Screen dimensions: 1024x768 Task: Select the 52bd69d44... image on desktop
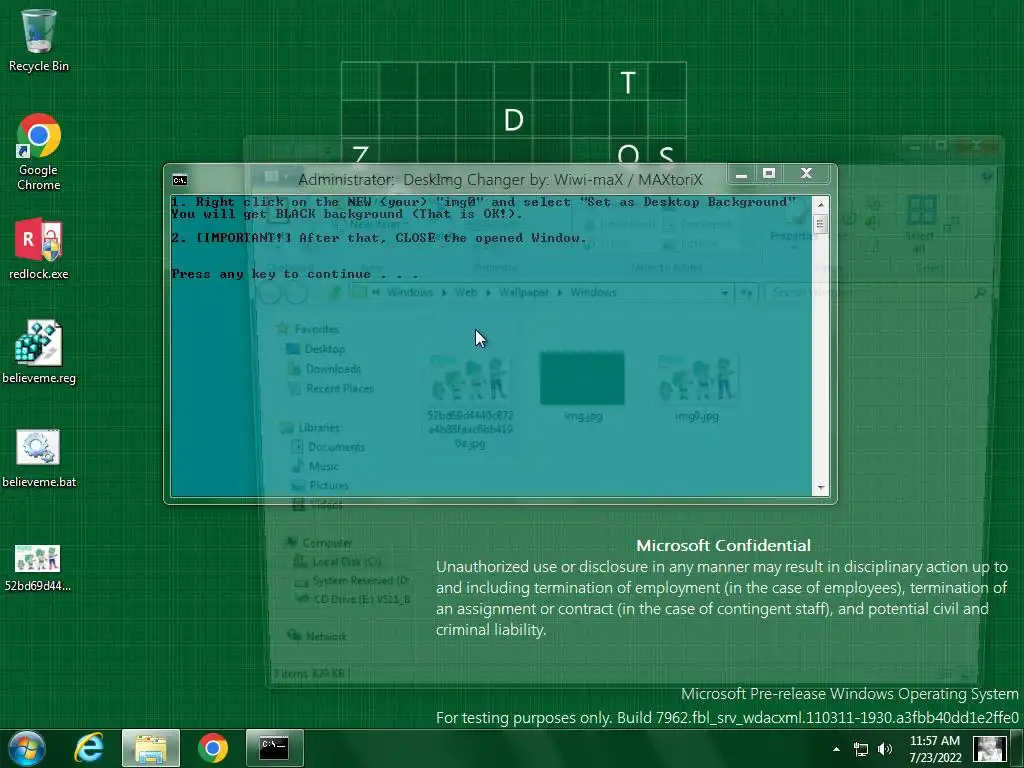point(38,567)
